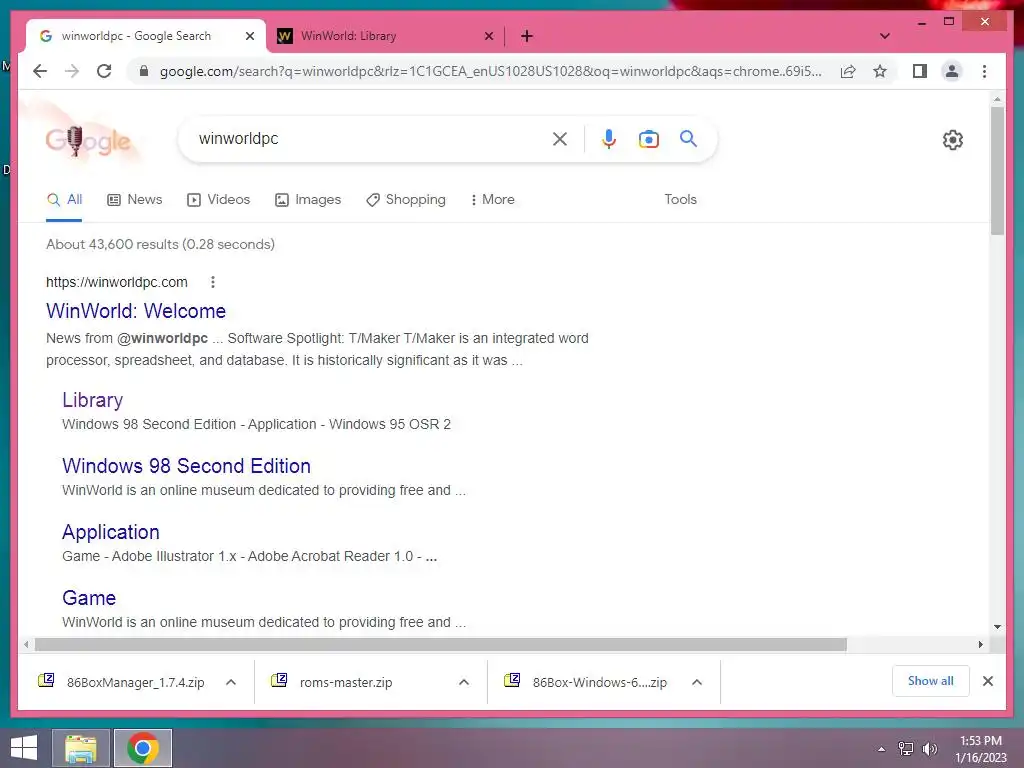Open the Chrome side panel
Viewport: 1024px width, 768px height.
pyautogui.click(x=920, y=71)
